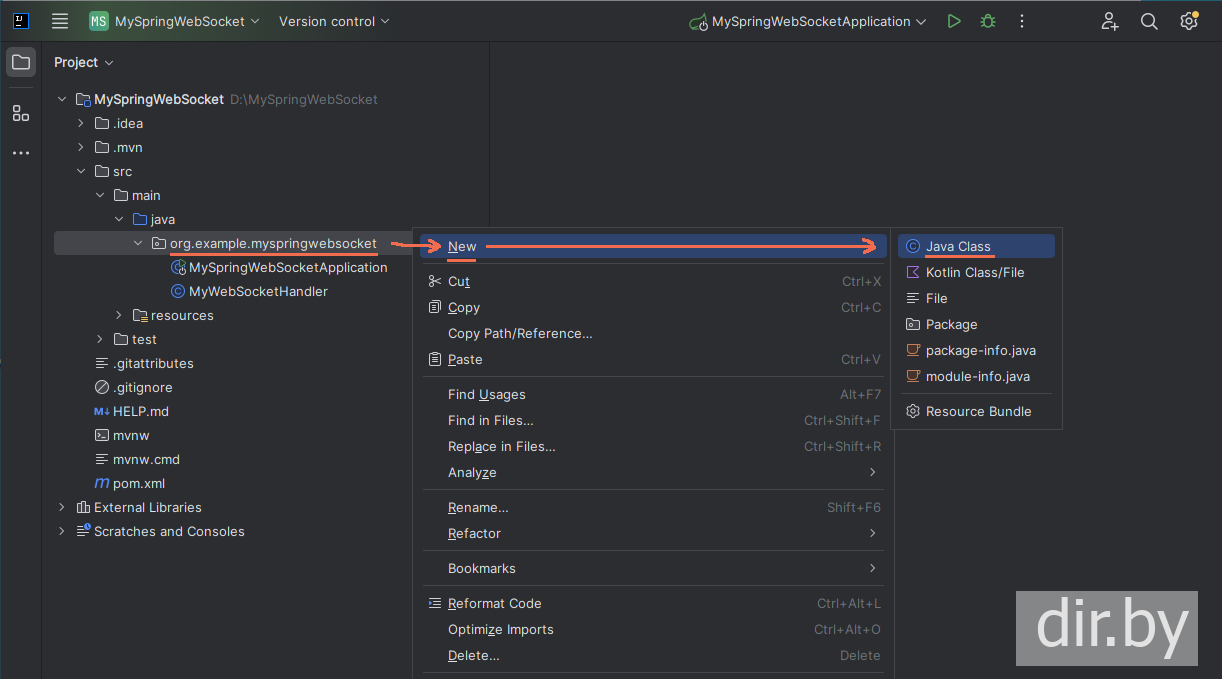Open Code With Me add-user icon
The height and width of the screenshot is (679, 1222).
pos(1110,21)
